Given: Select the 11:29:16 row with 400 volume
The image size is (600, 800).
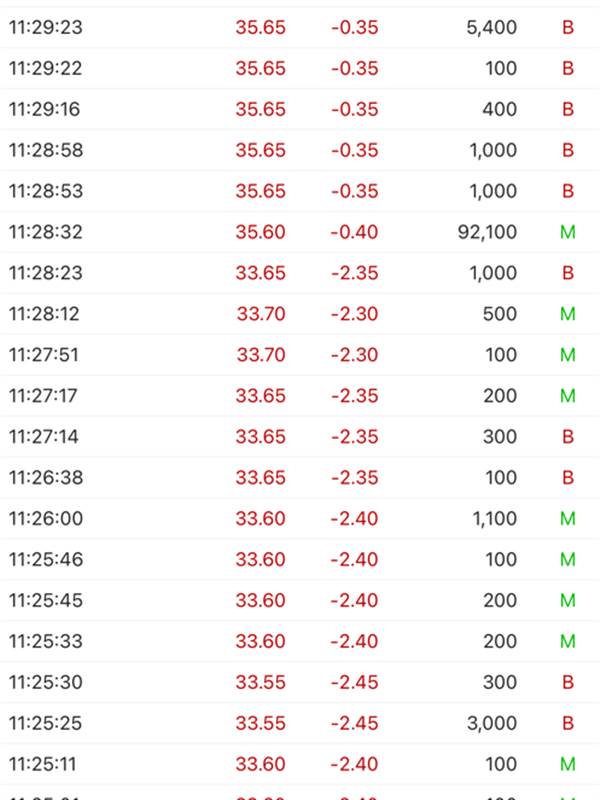Looking at the screenshot, I should point(300,109).
